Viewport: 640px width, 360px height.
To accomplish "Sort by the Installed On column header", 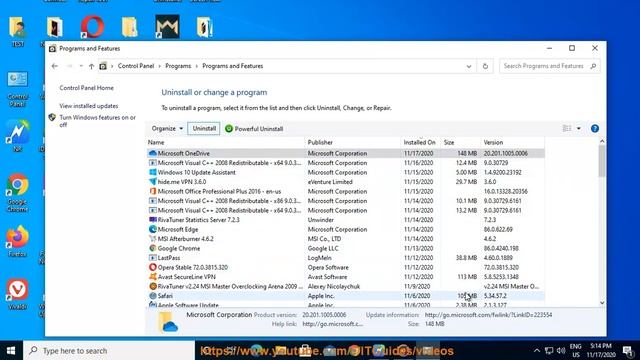I will (421, 142).
